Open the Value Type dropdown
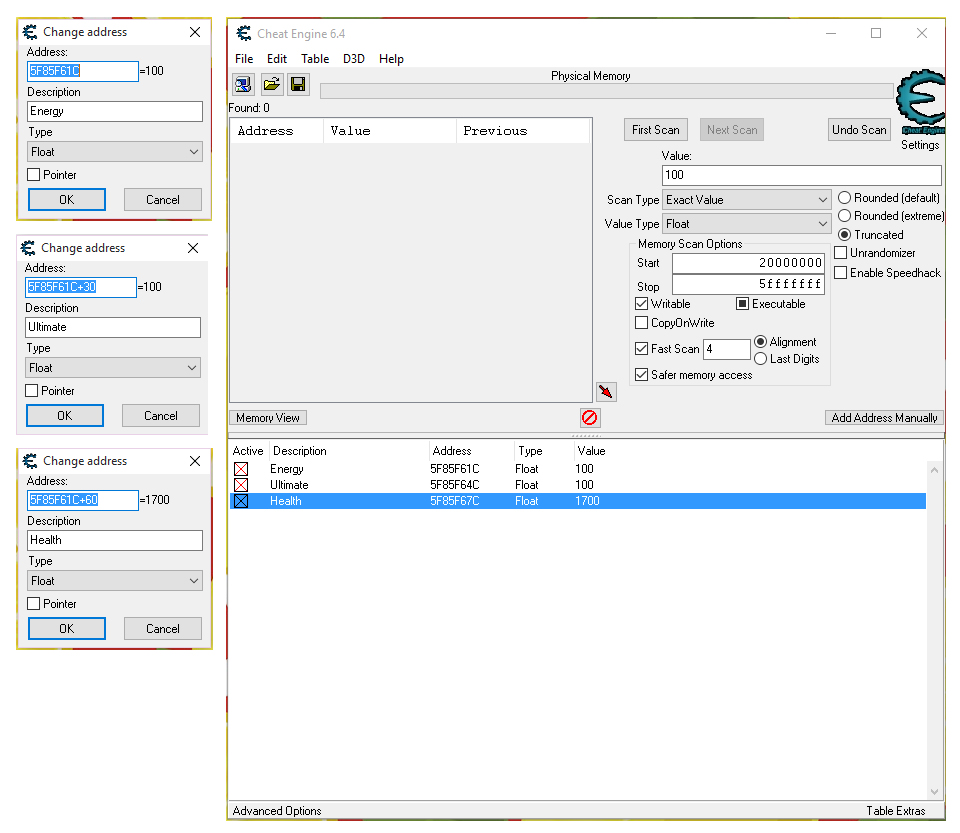This screenshot has height=833, width=960. 746,223
